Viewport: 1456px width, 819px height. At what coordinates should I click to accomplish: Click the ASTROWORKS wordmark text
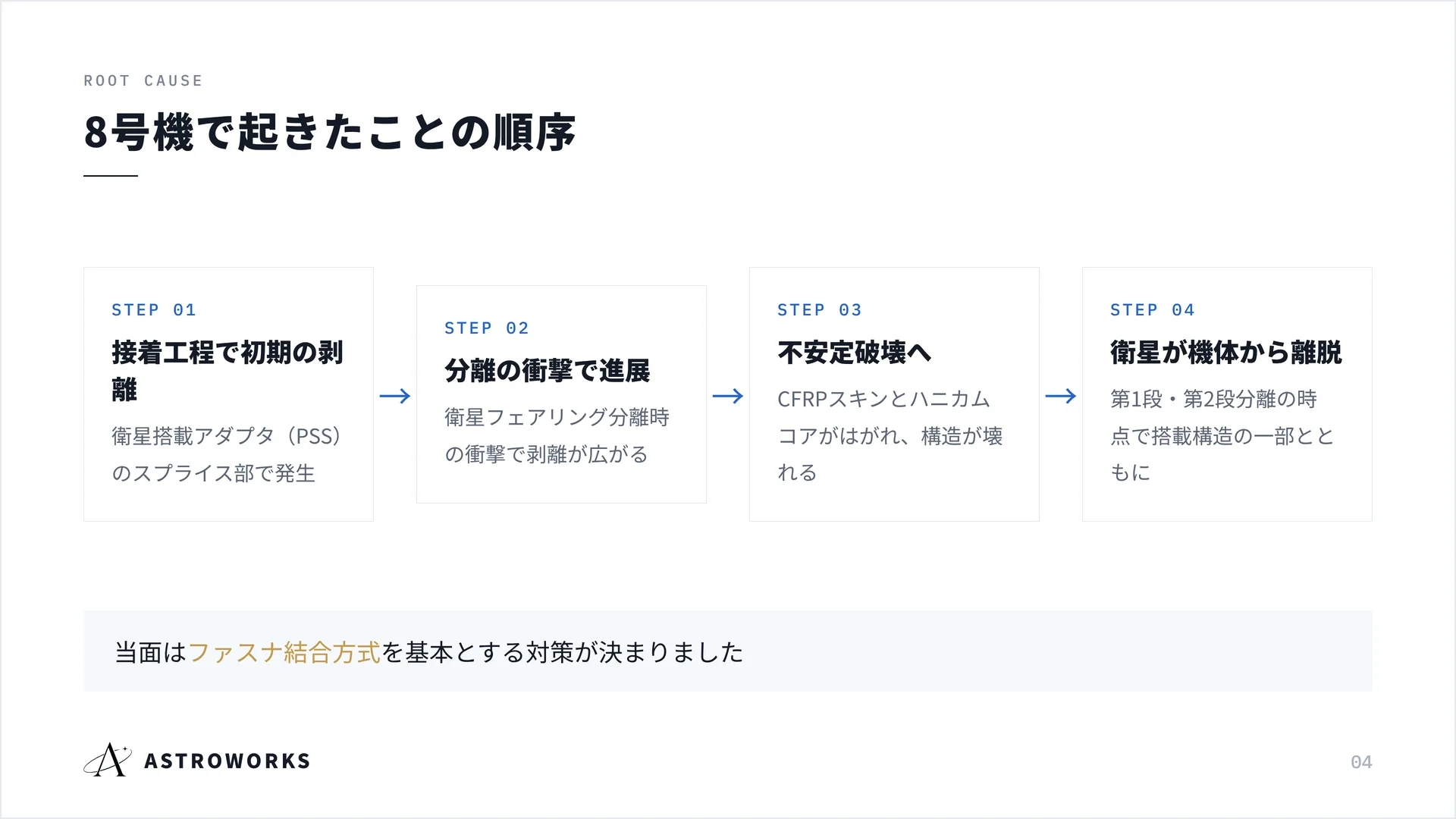point(227,761)
